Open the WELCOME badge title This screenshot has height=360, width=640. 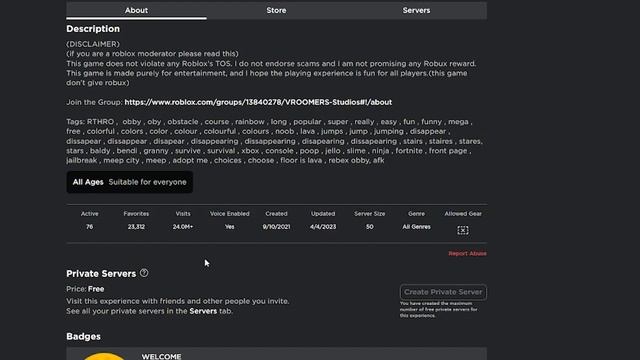[161, 356]
